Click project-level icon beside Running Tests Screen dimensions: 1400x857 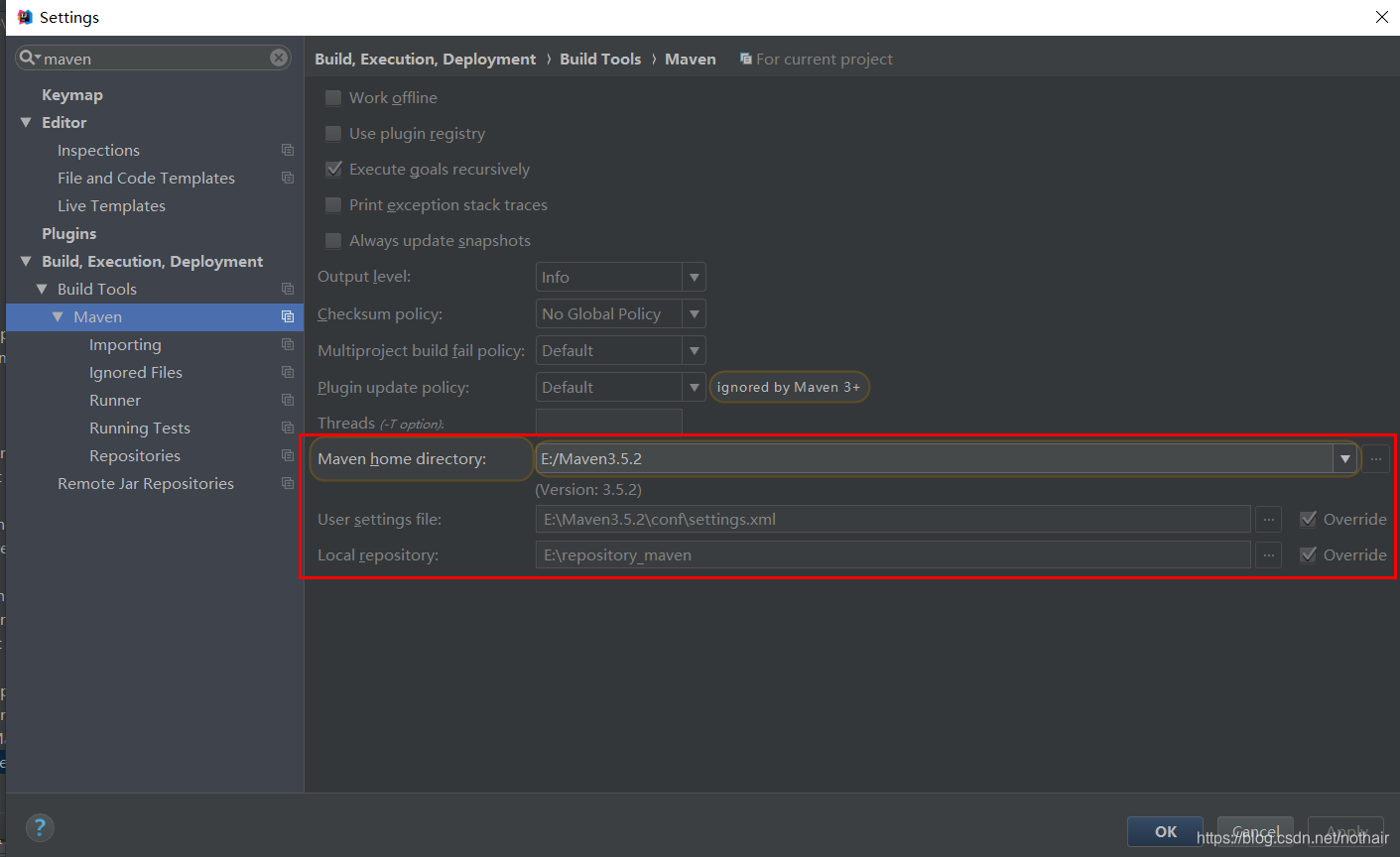click(x=288, y=428)
